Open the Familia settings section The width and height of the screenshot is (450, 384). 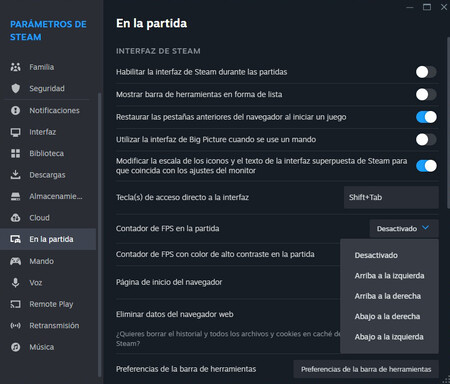pos(42,67)
